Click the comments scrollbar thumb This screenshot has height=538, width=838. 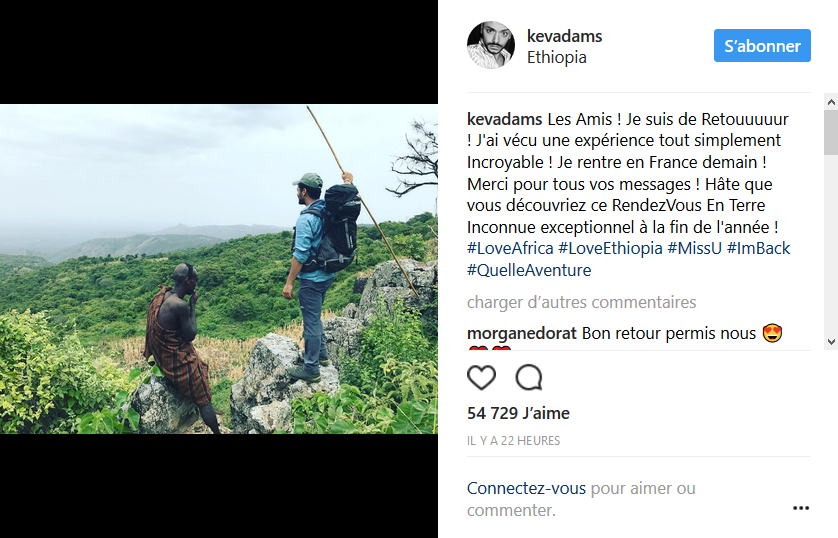pos(831,132)
